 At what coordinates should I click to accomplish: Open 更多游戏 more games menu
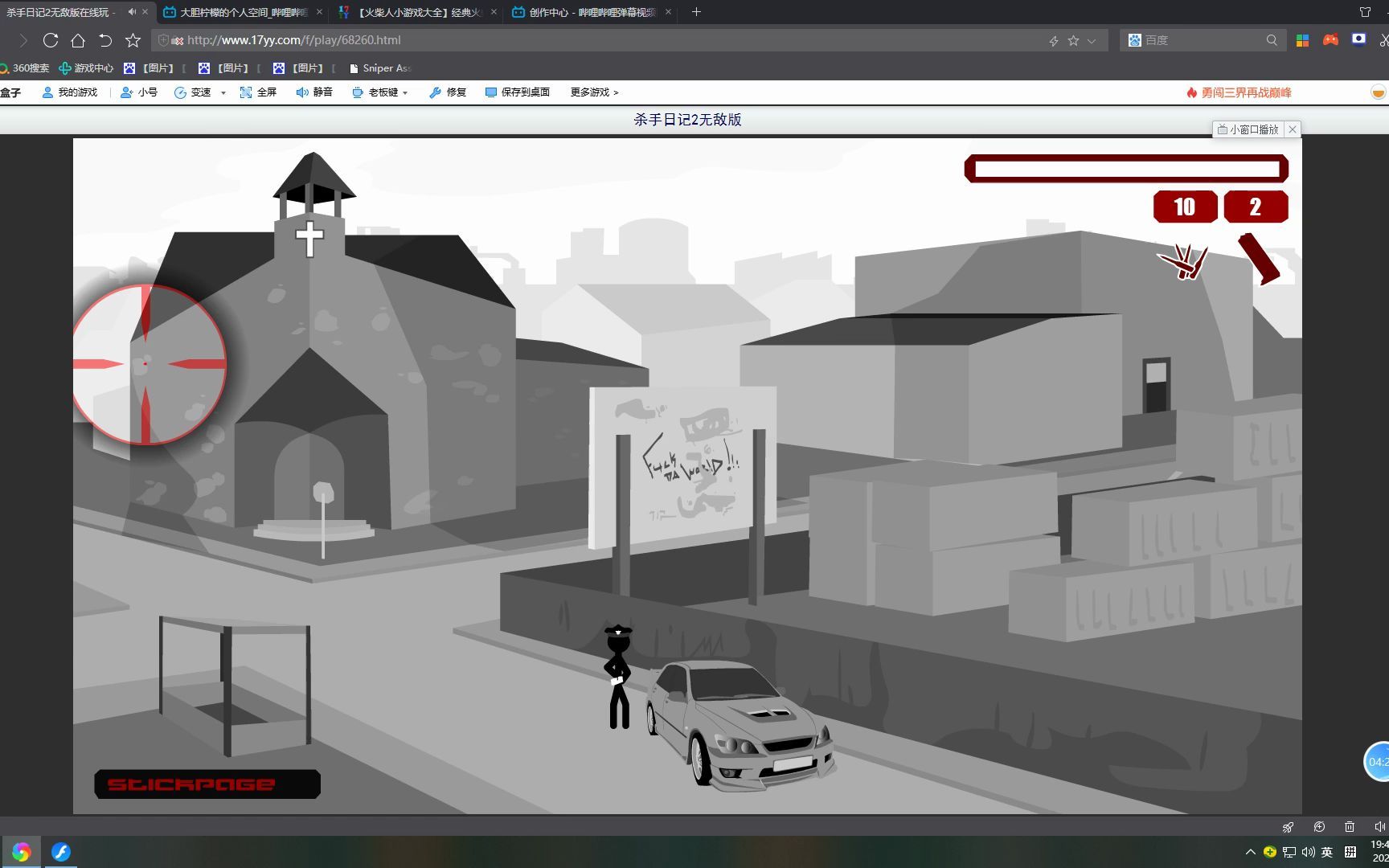[x=595, y=92]
